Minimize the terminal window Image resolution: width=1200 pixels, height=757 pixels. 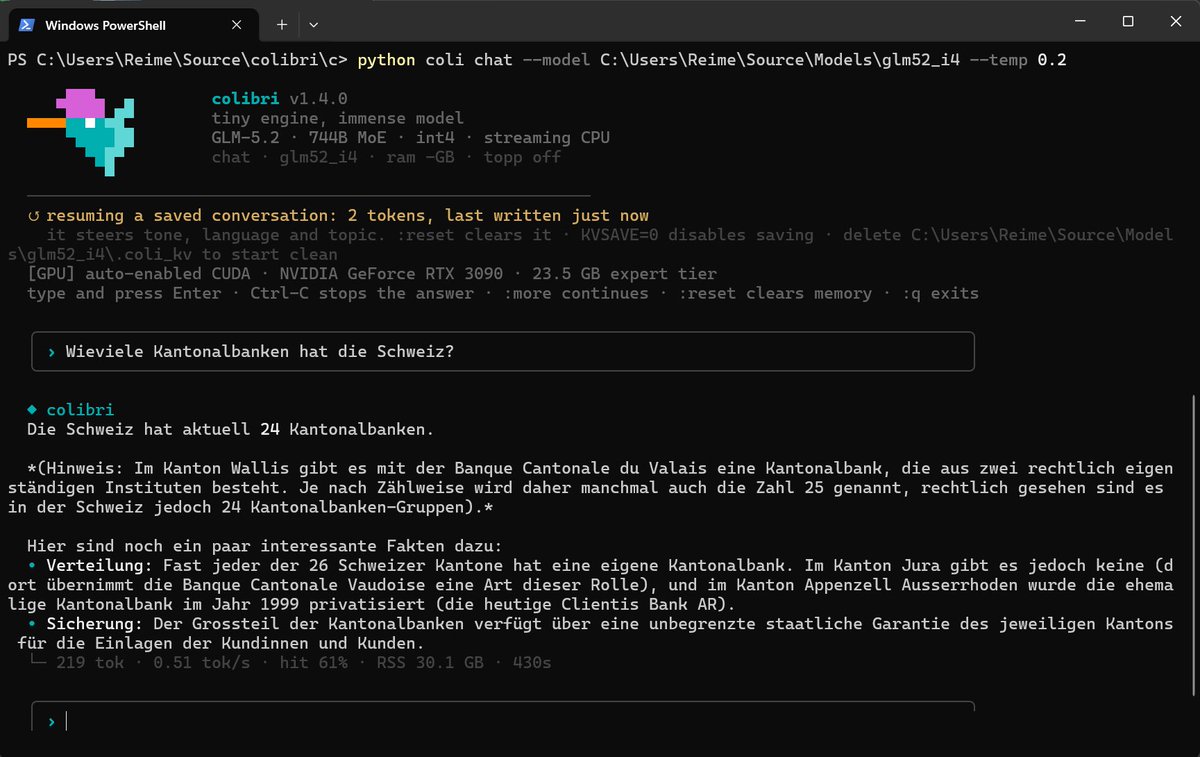[1081, 21]
